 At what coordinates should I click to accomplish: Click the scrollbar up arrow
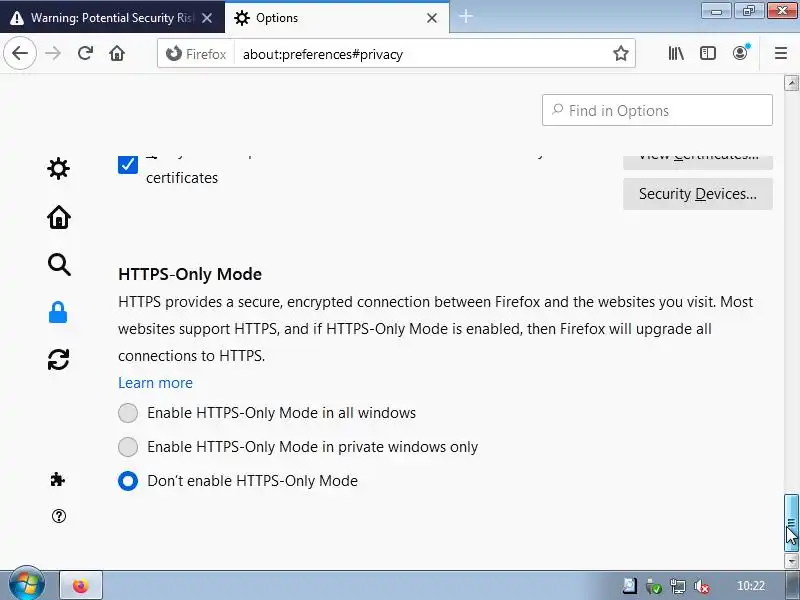(791, 83)
